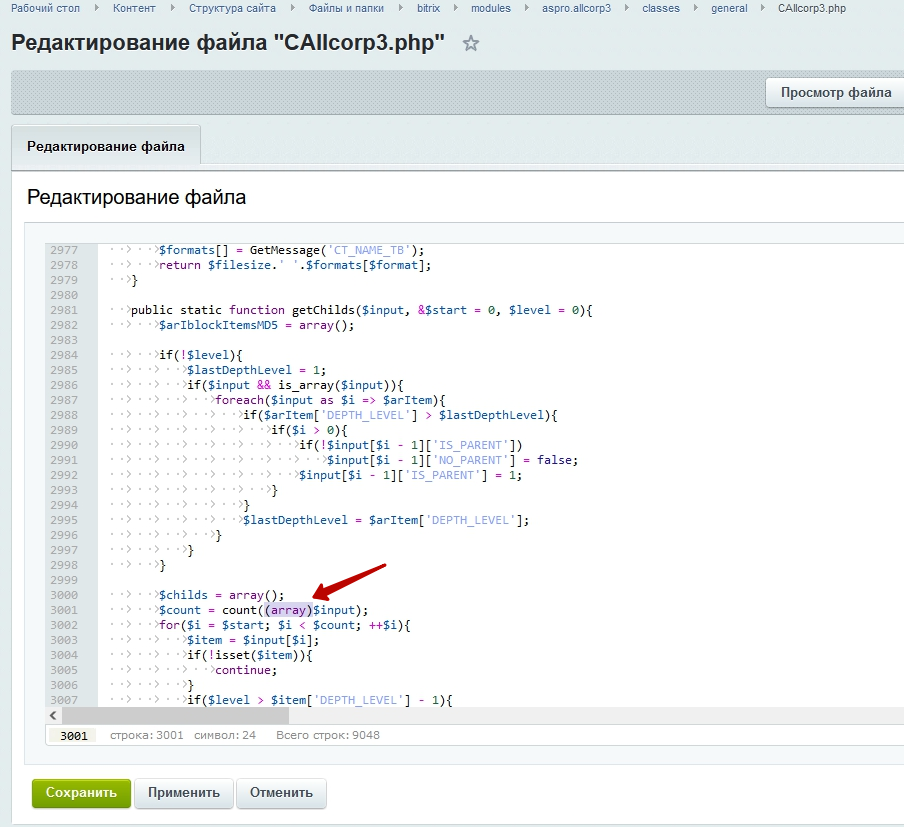Screen dimensions: 904x827
Task: Click gutter line number 2981
Action: [x=63, y=310]
